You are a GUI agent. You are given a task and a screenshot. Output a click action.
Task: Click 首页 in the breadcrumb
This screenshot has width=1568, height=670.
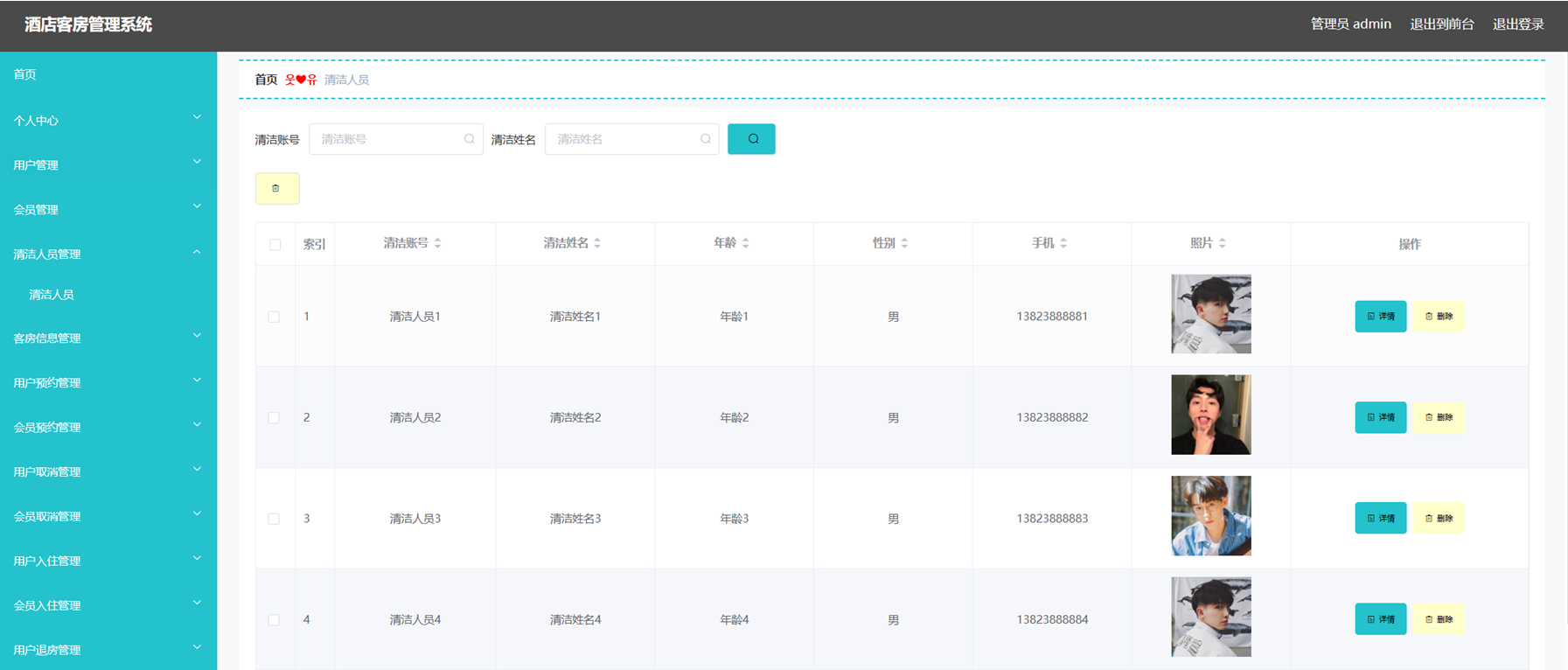tap(266, 80)
